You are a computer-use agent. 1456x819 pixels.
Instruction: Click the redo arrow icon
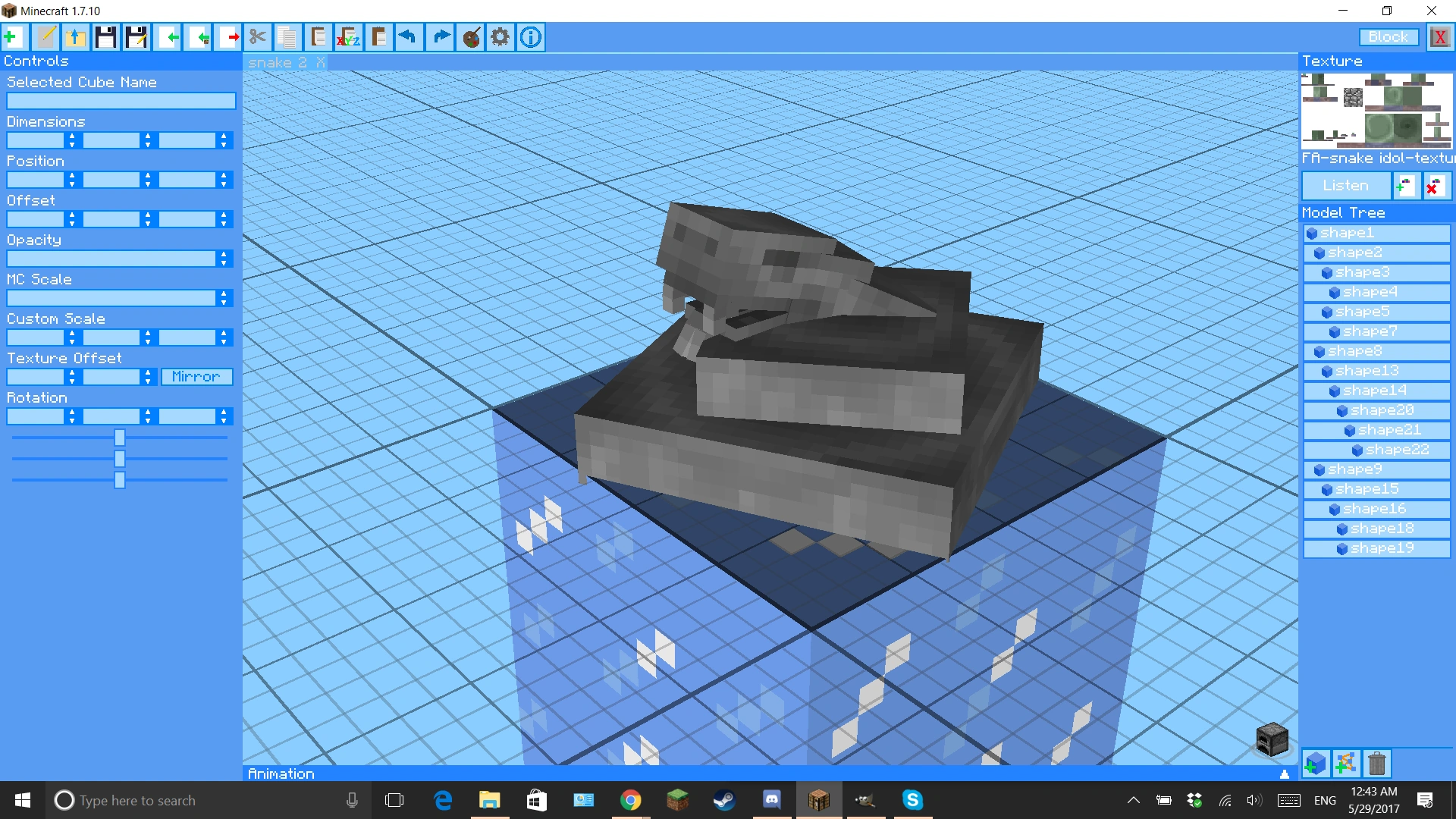tap(441, 36)
